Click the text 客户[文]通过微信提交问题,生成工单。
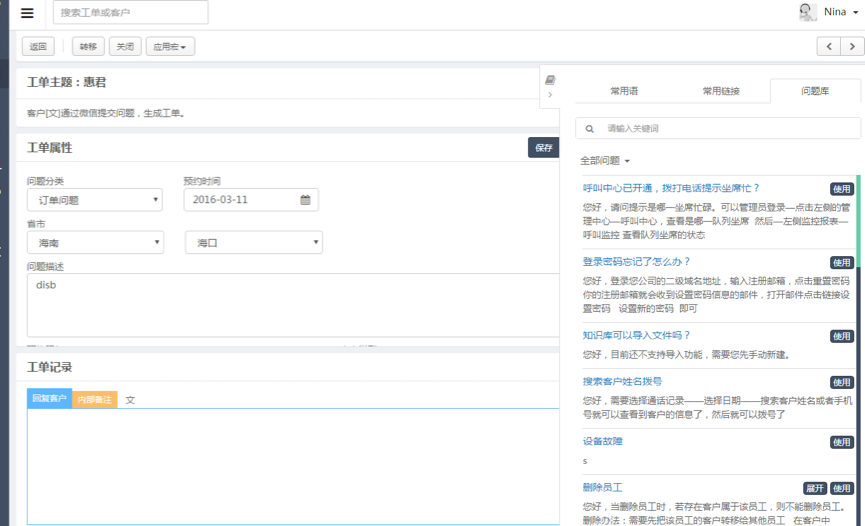Screen dimensions: 865x526 coord(107,113)
